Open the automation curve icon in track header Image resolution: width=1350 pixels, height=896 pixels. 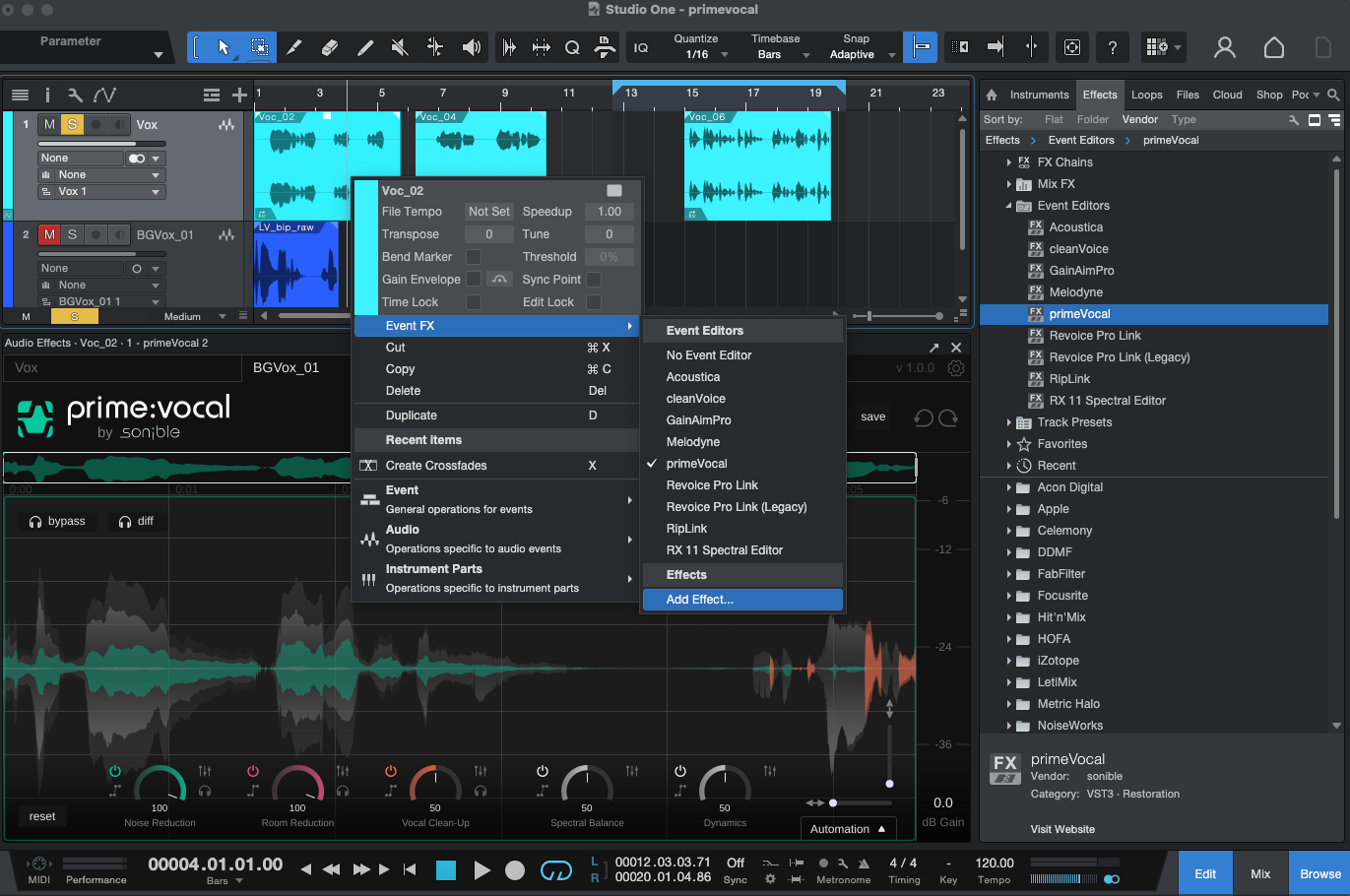104,95
